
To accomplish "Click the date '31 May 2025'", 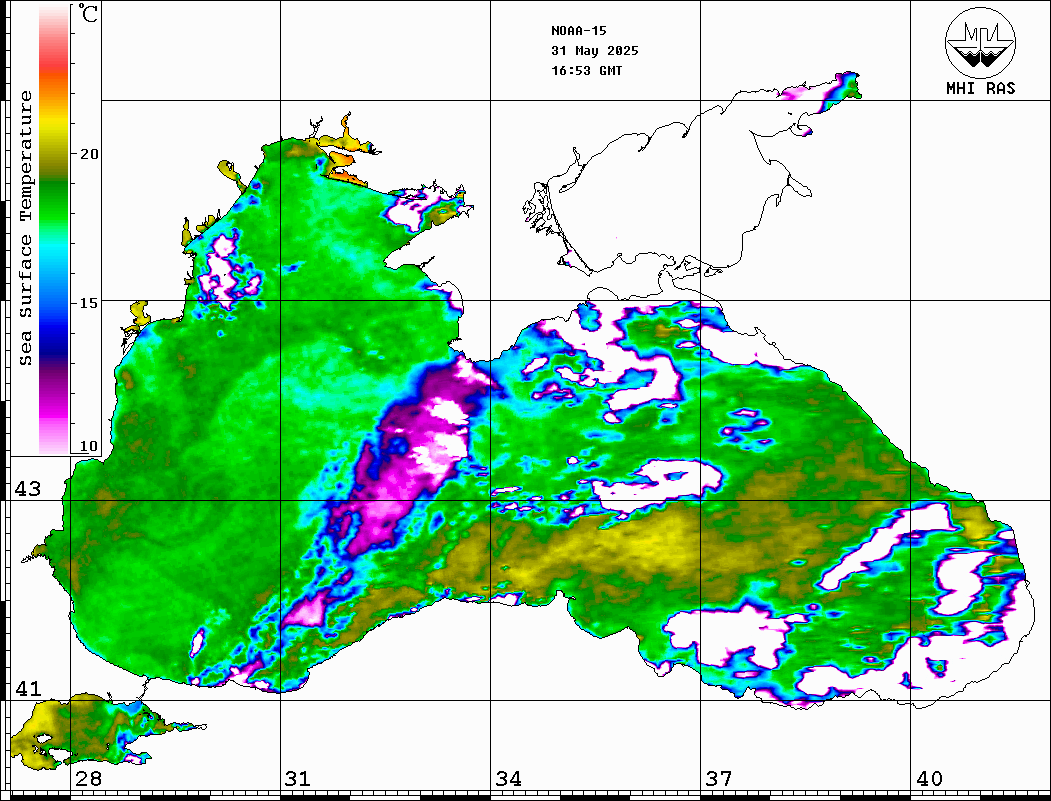I will 595,51.
